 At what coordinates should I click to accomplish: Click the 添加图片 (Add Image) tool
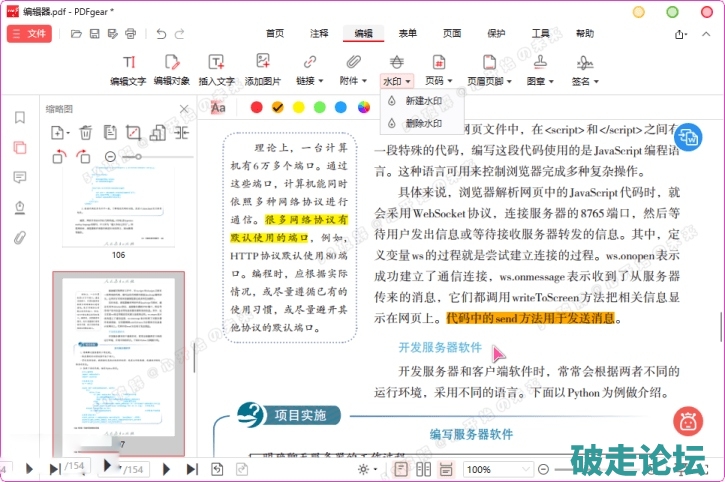point(262,68)
